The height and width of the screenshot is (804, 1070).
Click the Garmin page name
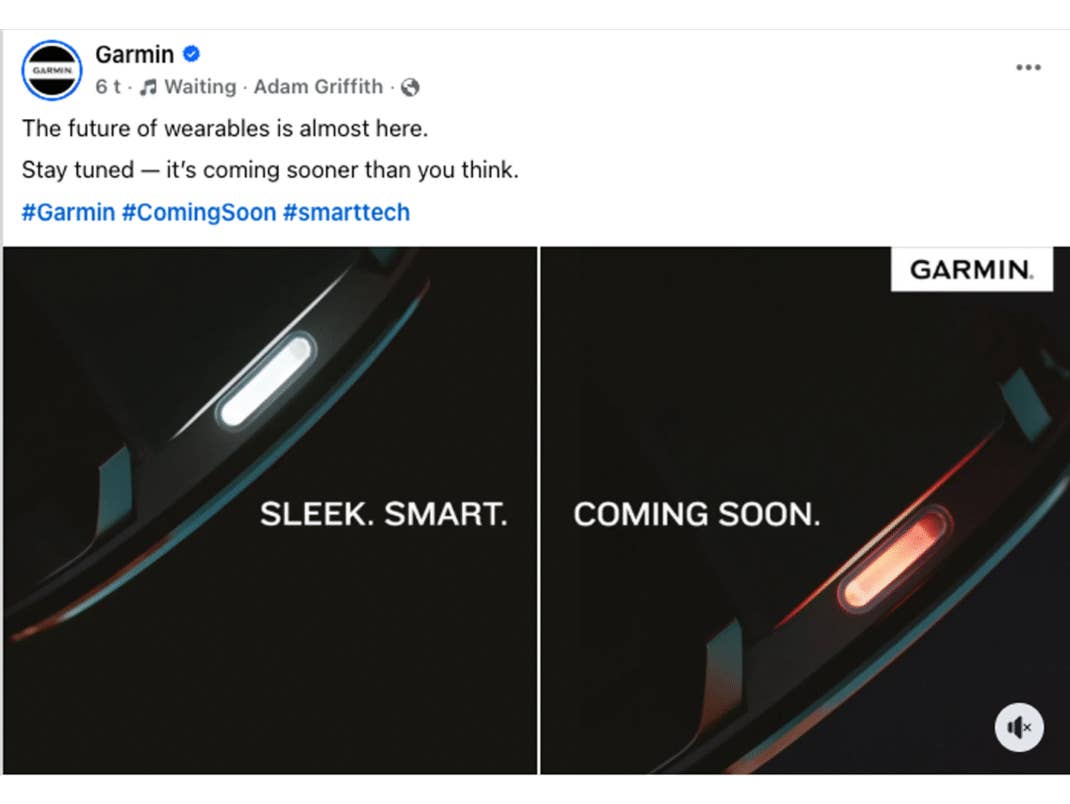click(x=134, y=54)
